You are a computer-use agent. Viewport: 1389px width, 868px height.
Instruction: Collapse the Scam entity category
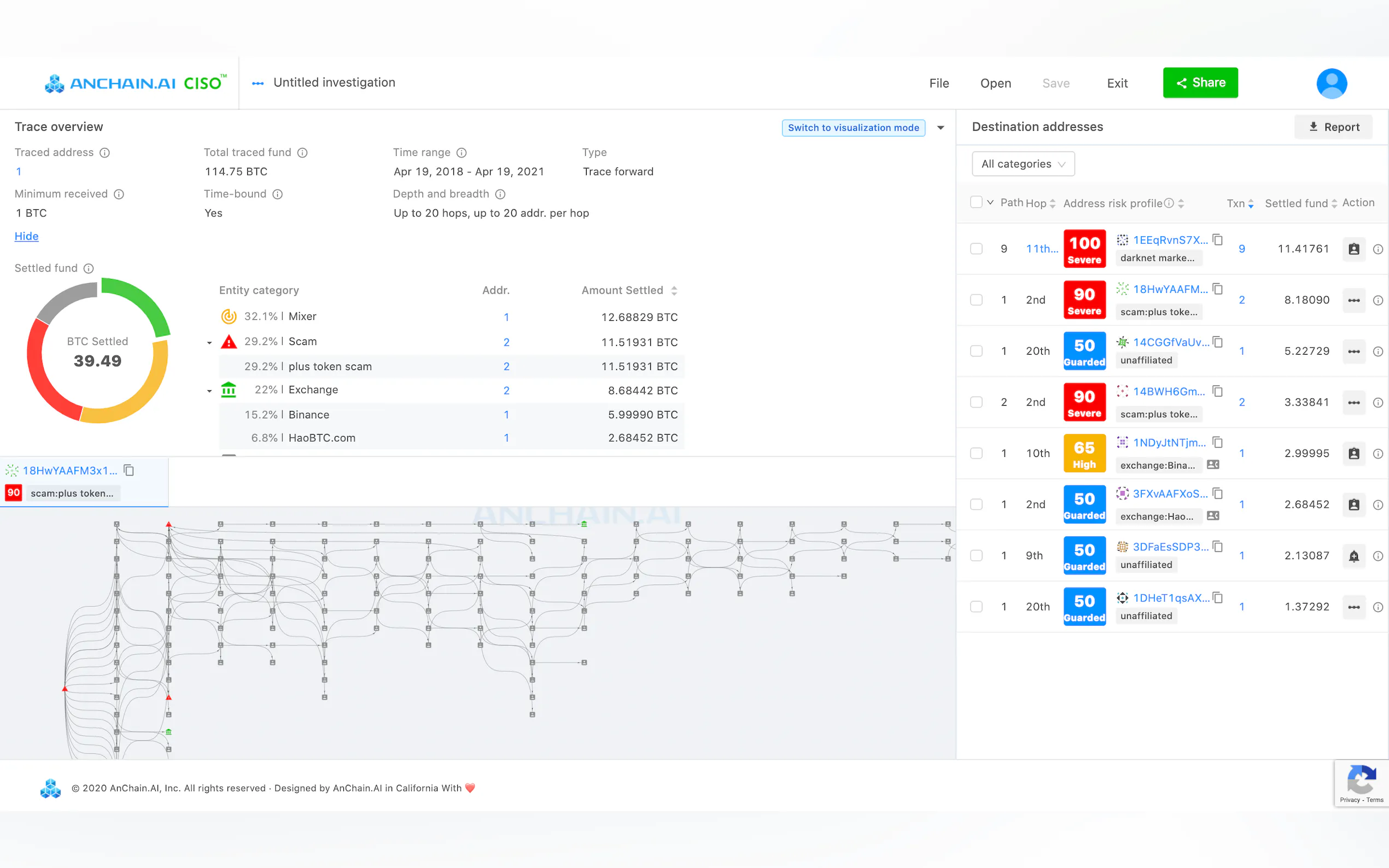coord(209,343)
